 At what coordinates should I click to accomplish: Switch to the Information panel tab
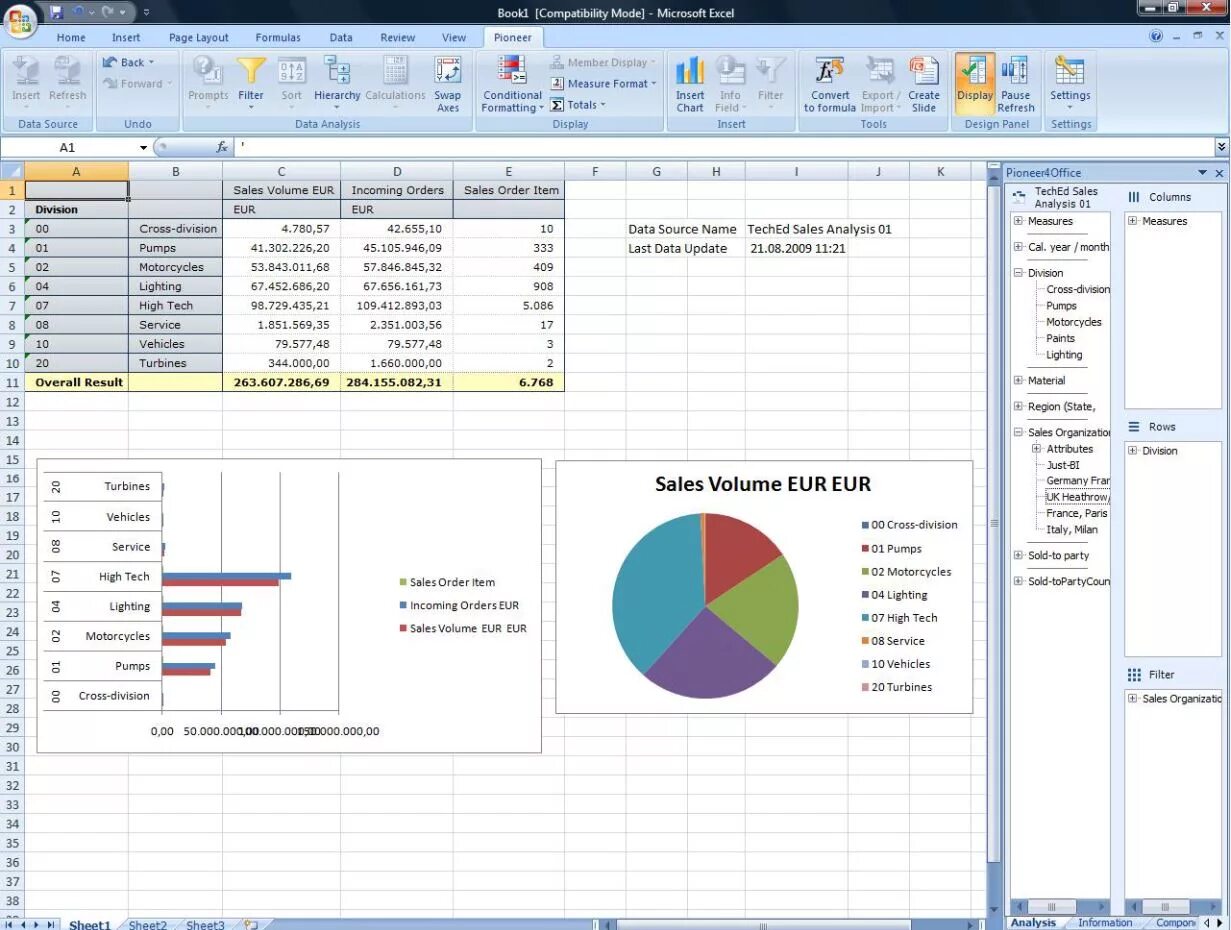click(x=1105, y=923)
